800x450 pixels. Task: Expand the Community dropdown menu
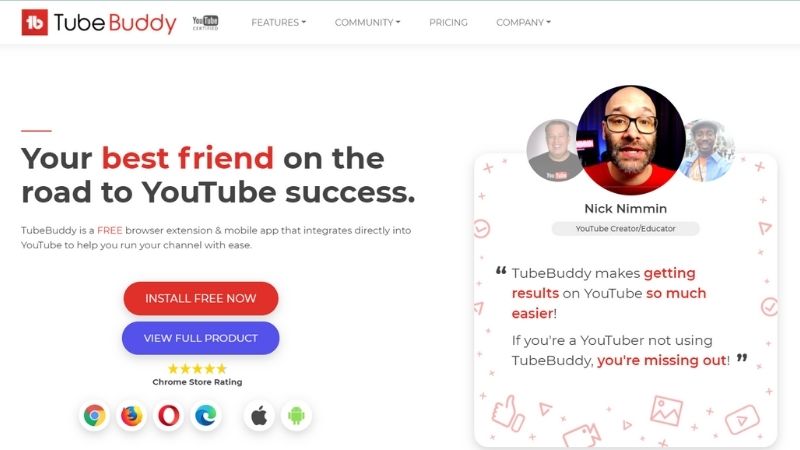(x=367, y=22)
